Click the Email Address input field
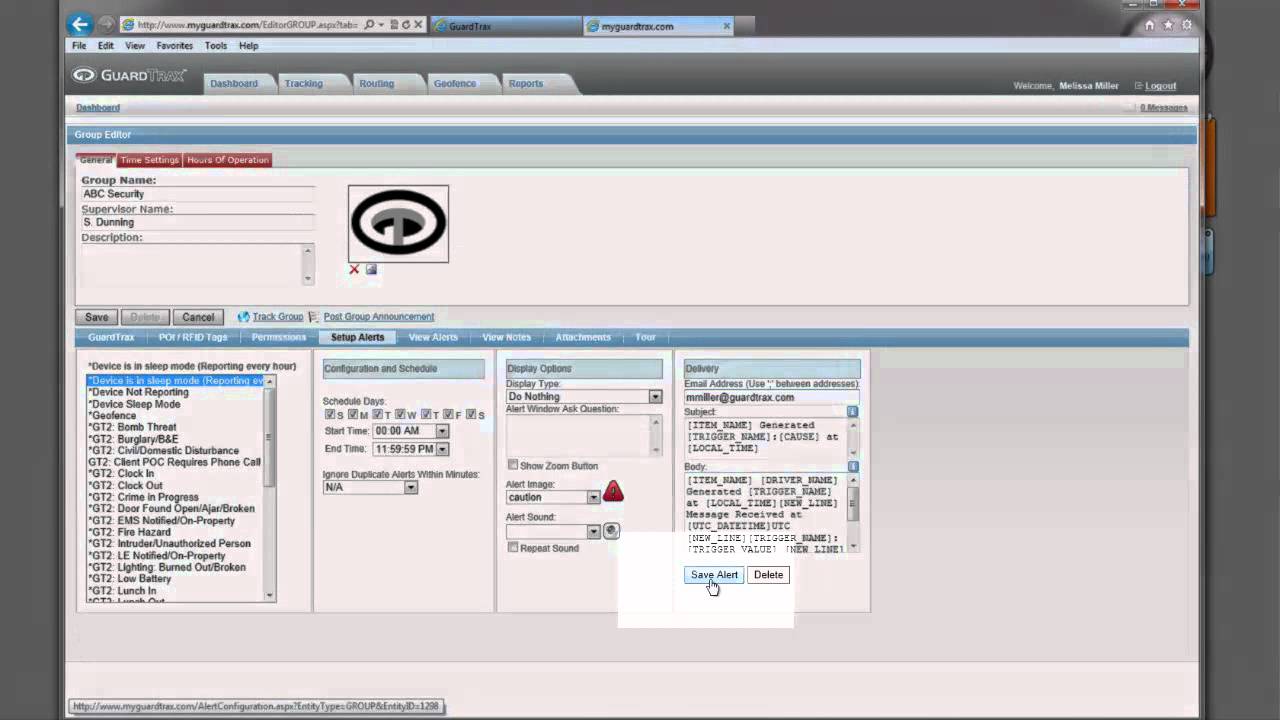This screenshot has height=720, width=1280. coord(771,397)
